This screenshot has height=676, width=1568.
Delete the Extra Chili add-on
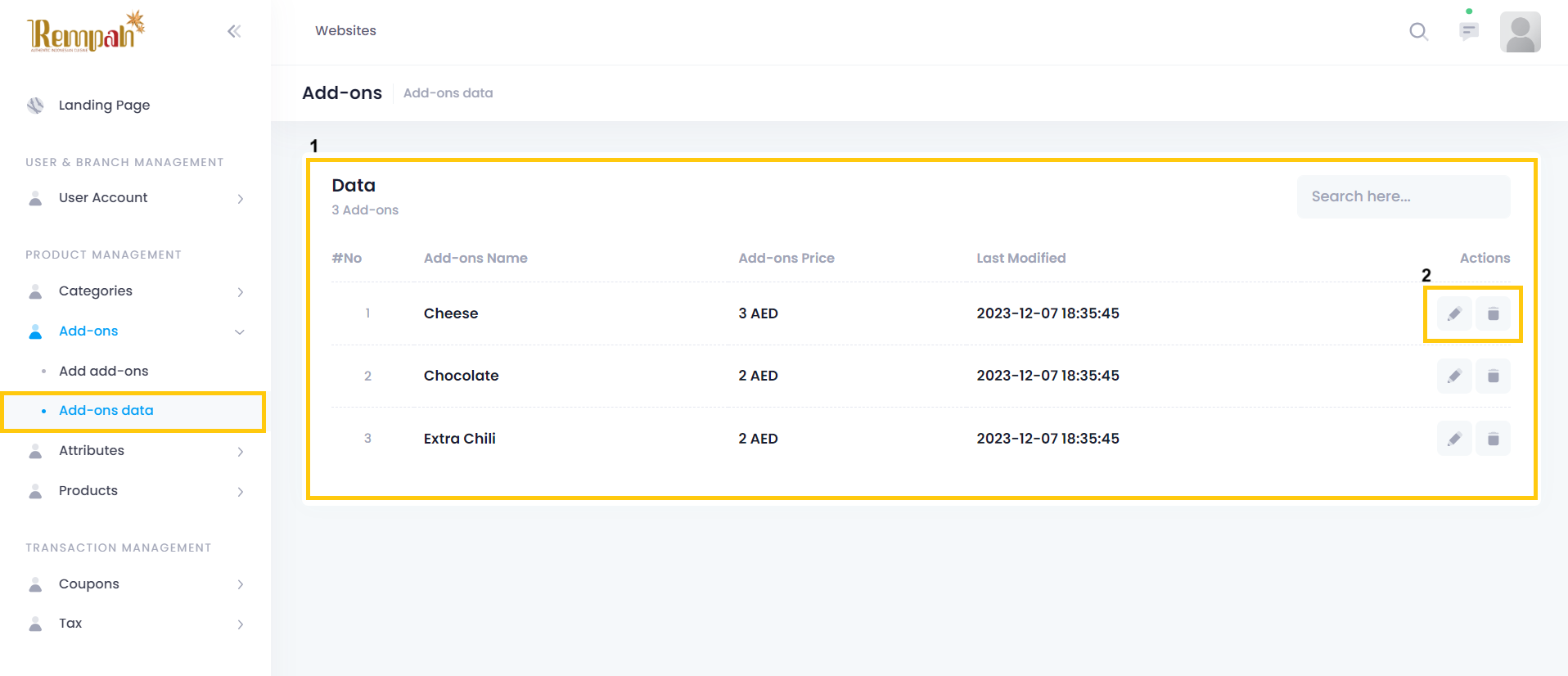[1493, 439]
